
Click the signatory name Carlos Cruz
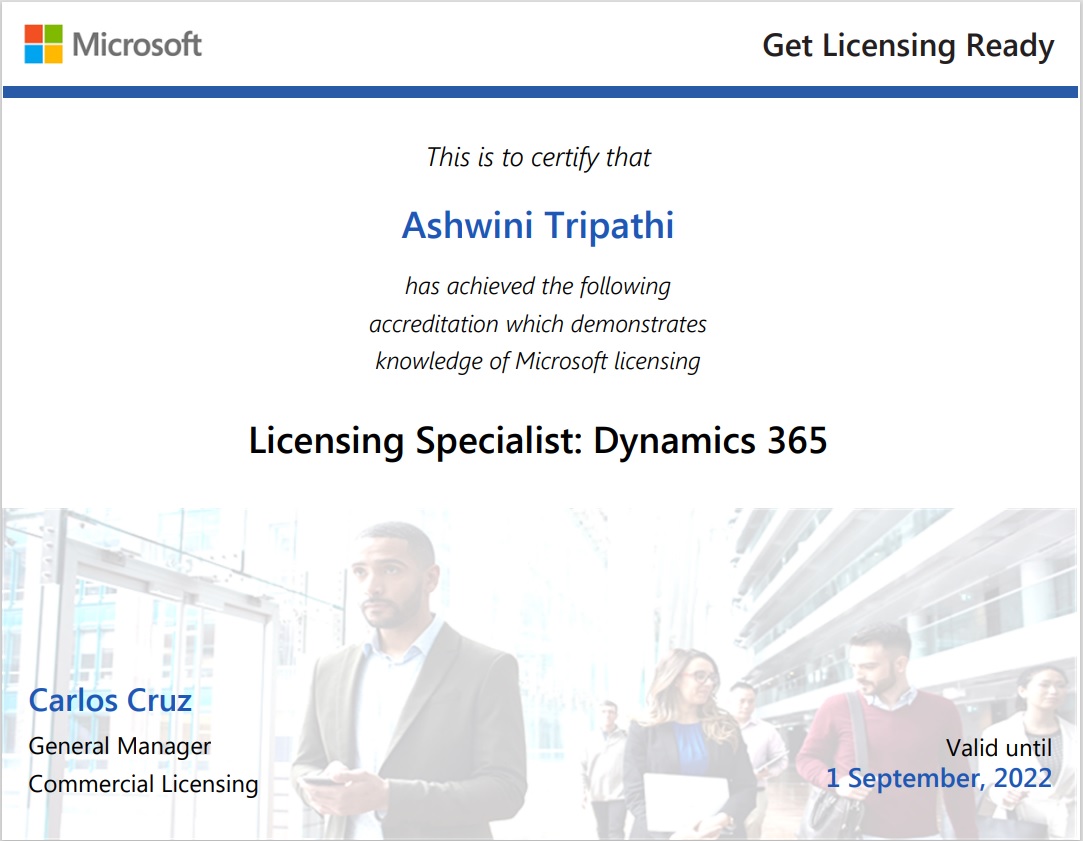[110, 700]
